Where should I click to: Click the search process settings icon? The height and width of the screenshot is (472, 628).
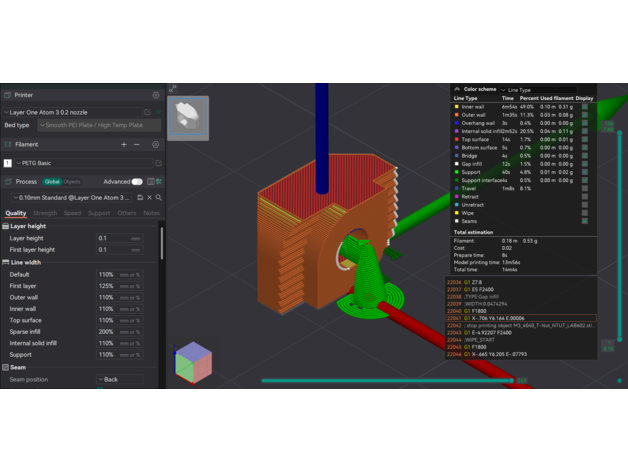(158, 198)
